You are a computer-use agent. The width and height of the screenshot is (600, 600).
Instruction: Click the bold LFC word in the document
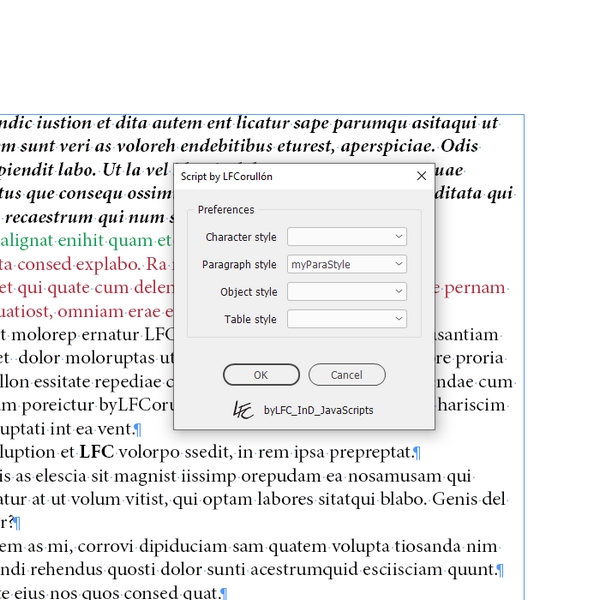96,452
